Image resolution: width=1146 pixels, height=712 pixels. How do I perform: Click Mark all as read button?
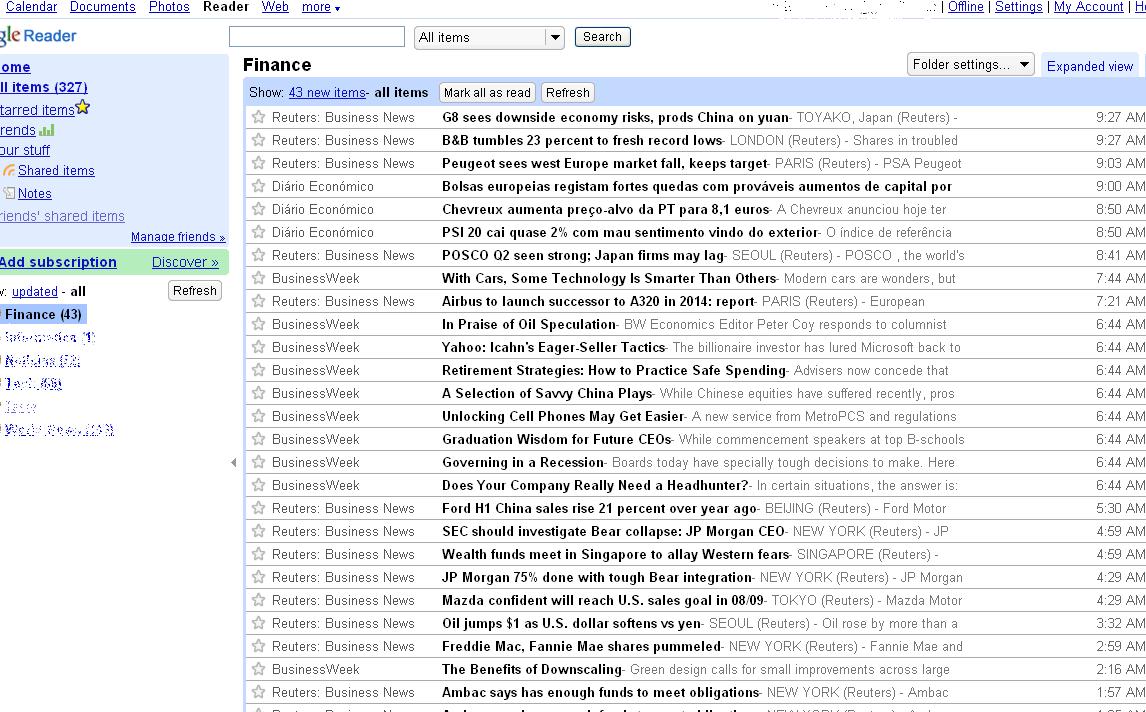pos(487,93)
